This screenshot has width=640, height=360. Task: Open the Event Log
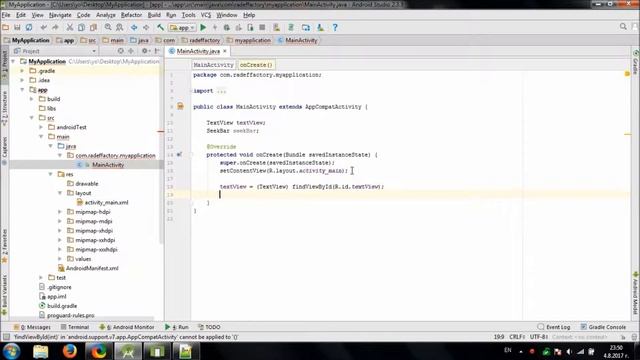tap(554, 327)
